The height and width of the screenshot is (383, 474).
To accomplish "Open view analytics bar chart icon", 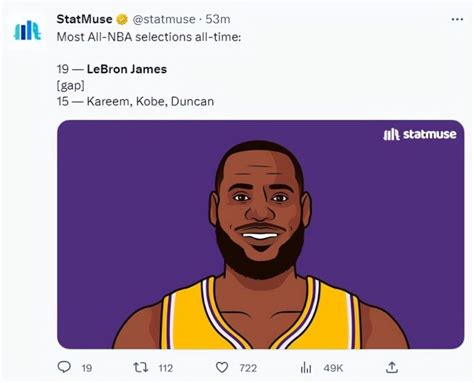I will tap(306, 368).
